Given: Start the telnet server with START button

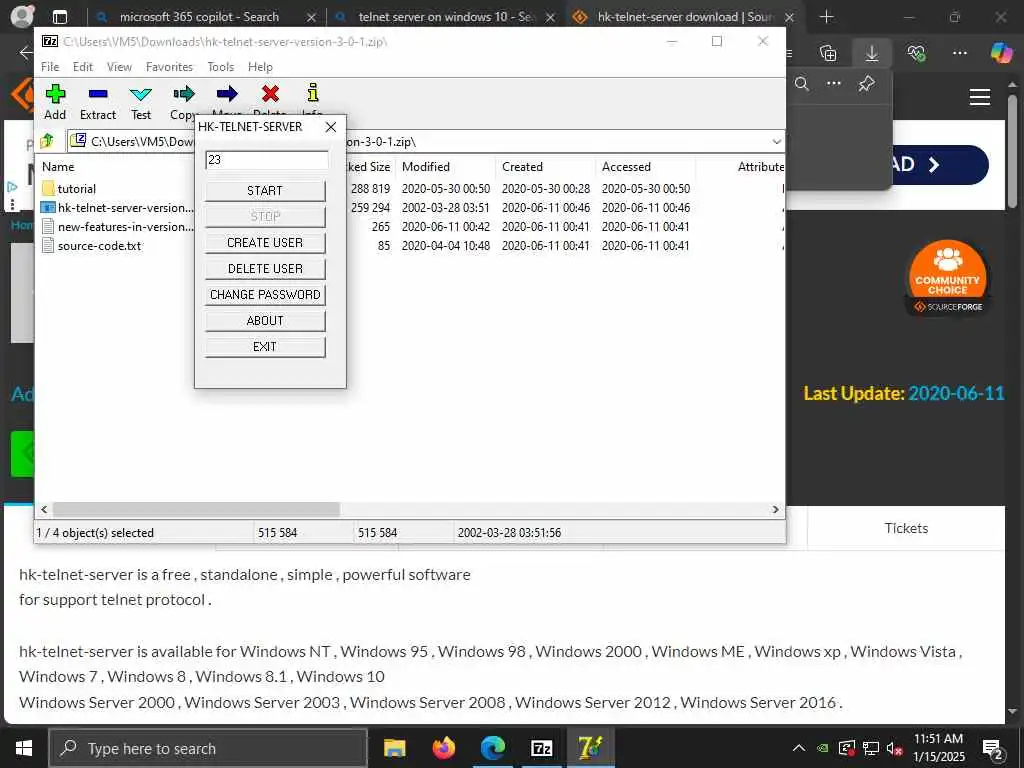Looking at the screenshot, I should (265, 191).
